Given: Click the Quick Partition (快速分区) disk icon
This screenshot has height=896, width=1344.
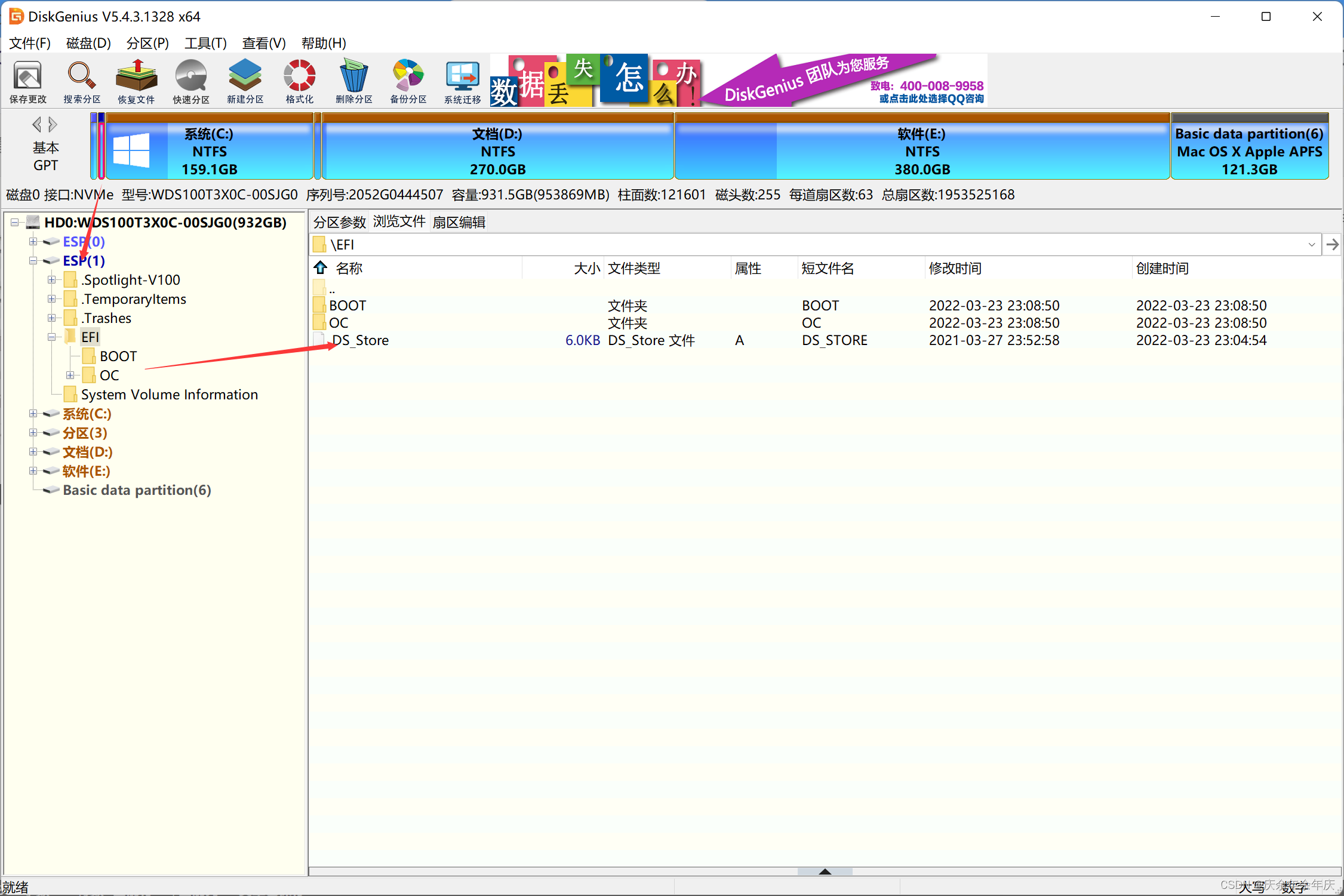Looking at the screenshot, I should [x=190, y=82].
